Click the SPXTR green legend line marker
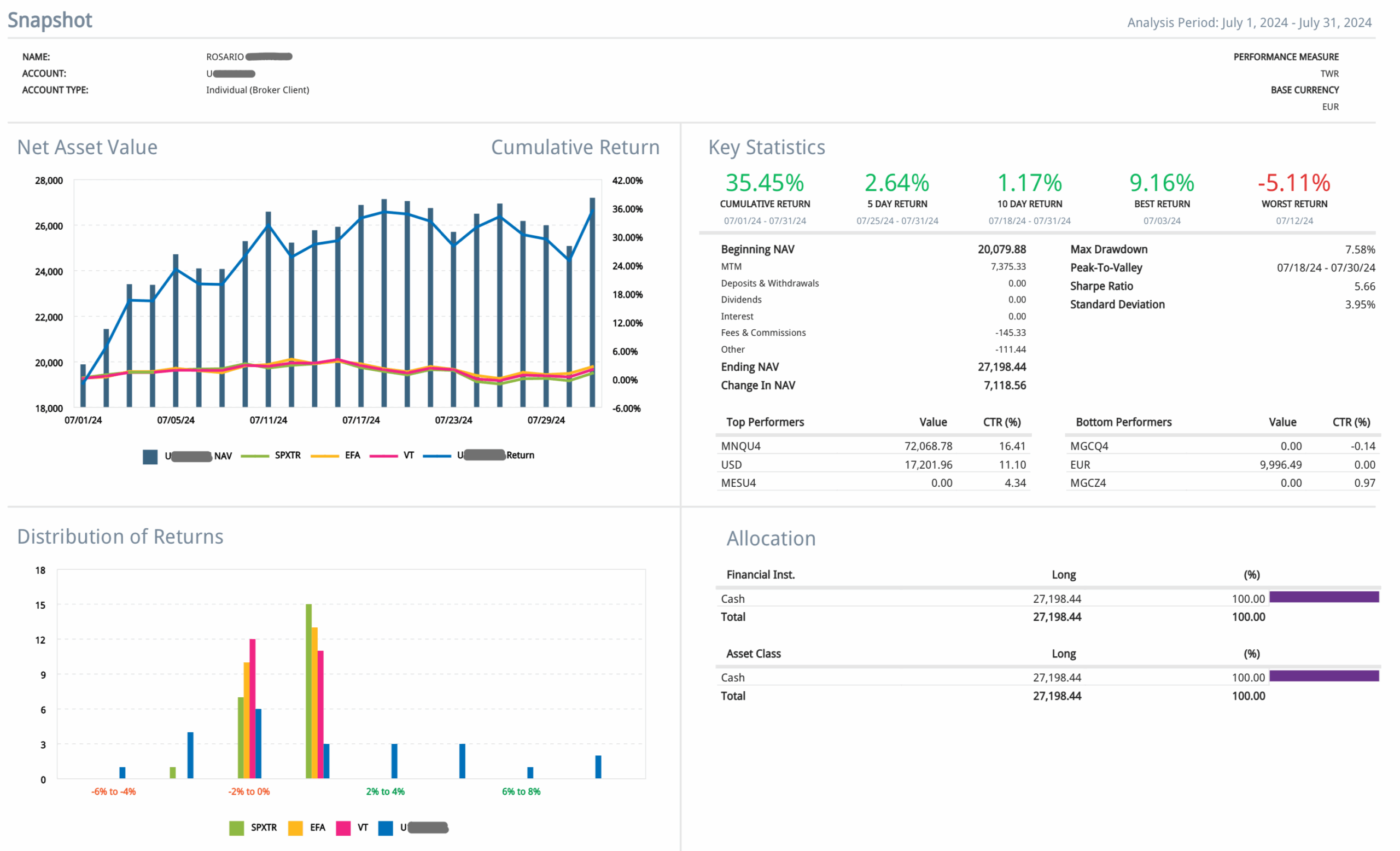 [254, 456]
